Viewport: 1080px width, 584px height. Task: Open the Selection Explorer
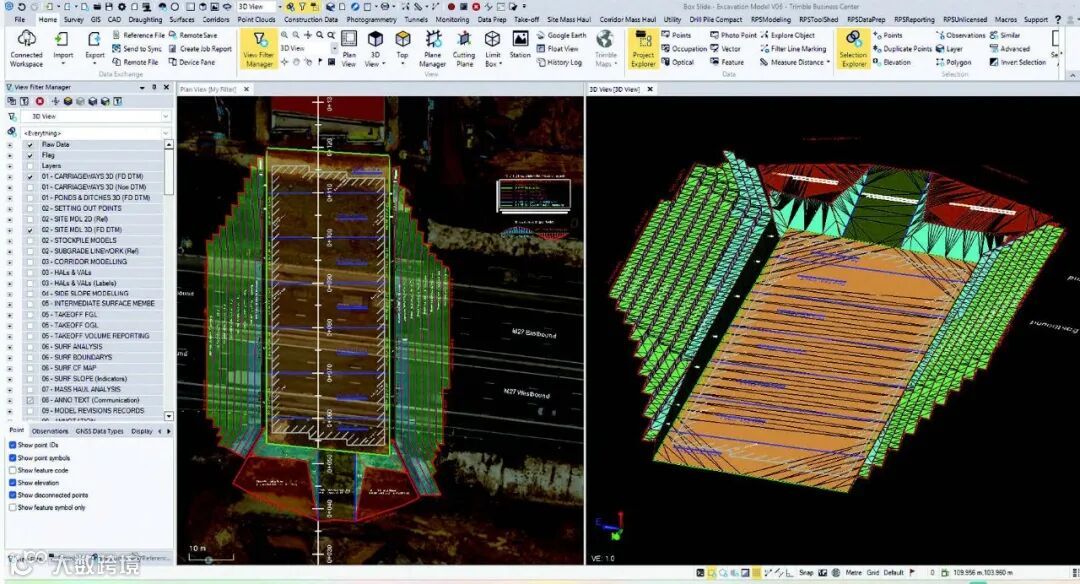click(x=853, y=49)
